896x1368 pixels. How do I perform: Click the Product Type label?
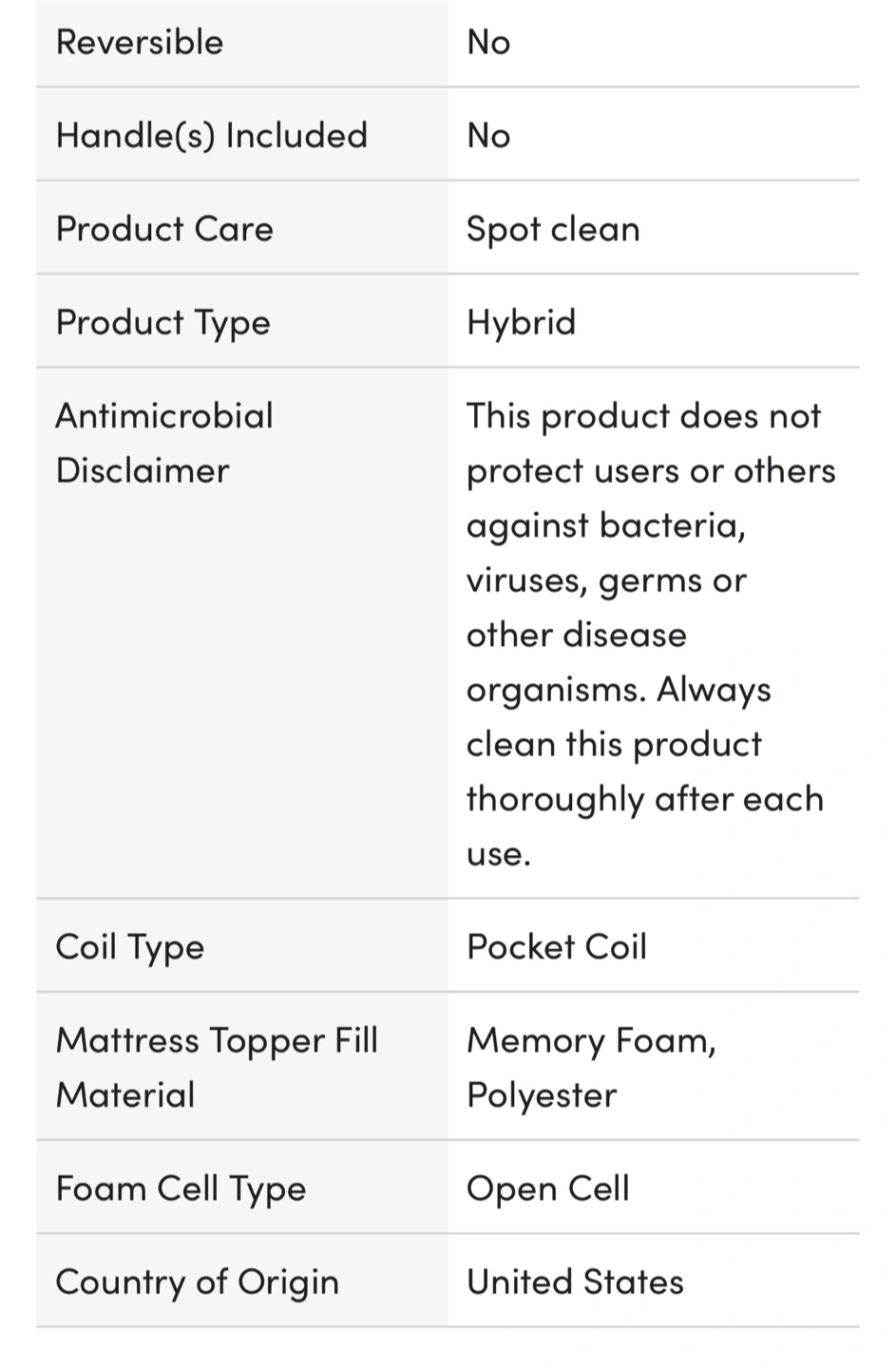163,323
